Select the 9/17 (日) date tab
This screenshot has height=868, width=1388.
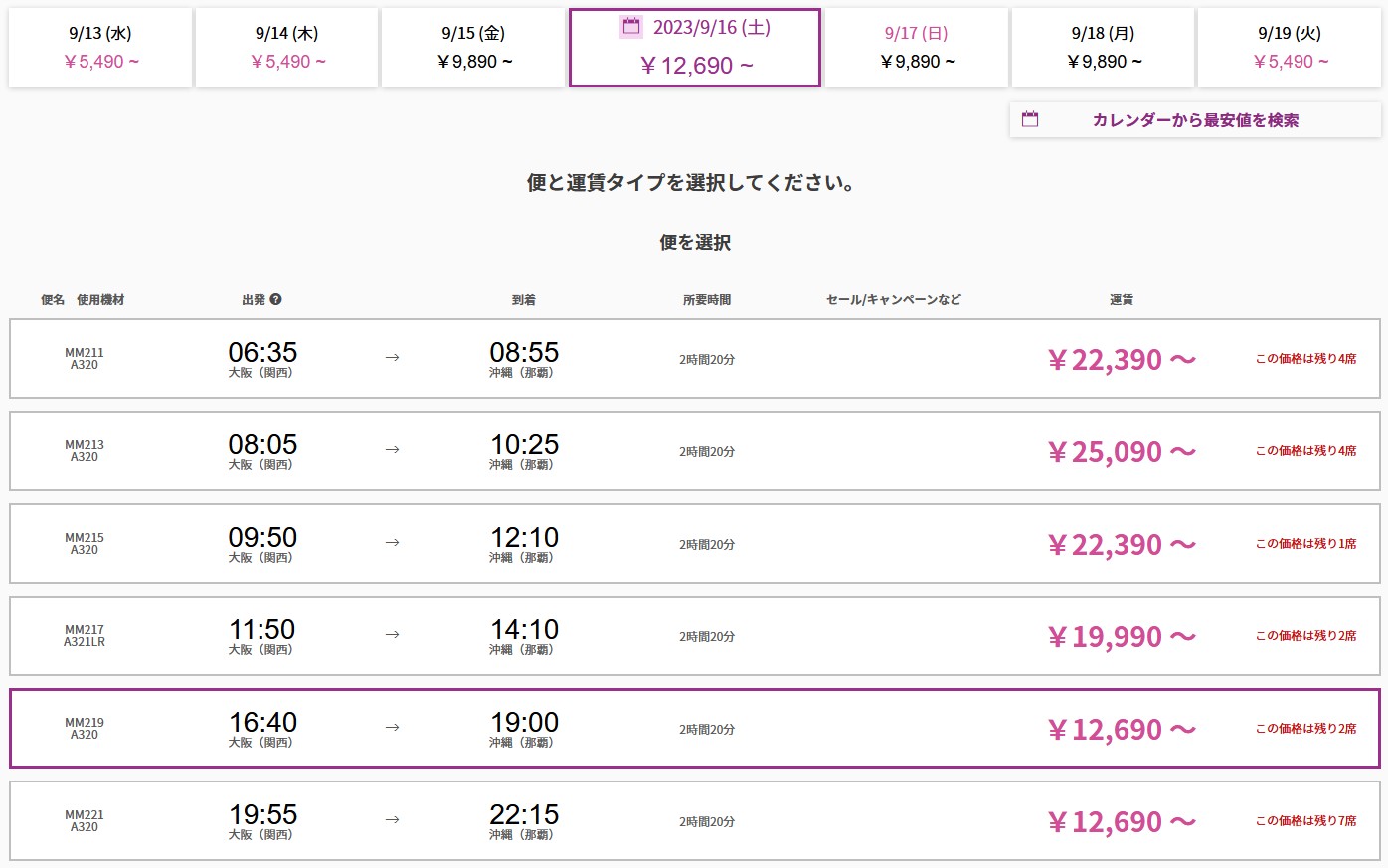(917, 48)
